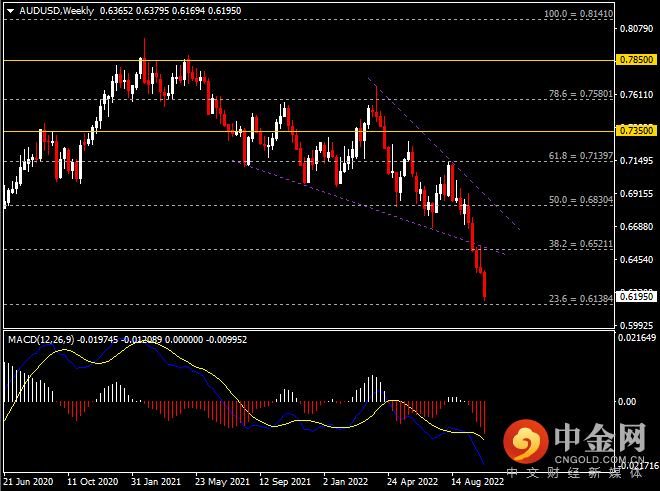Click the last red MACD histogram bar
Viewport: 660px width, 491px height.
485,417
